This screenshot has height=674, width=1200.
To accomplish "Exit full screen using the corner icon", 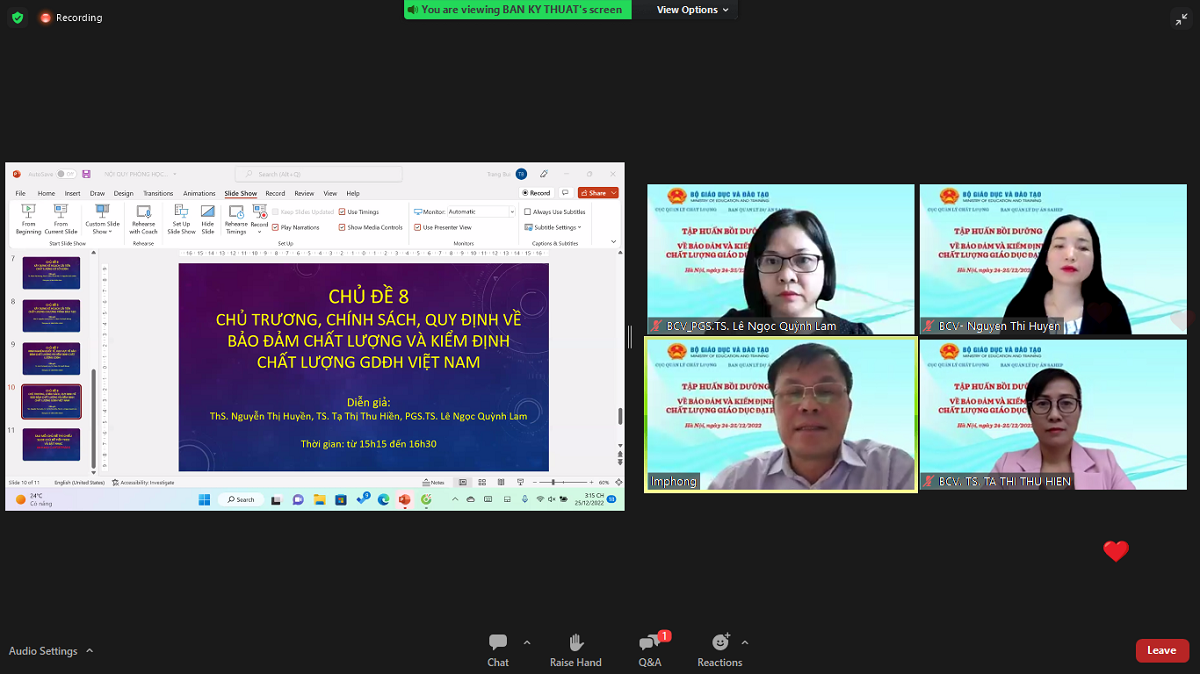I will (x=1181, y=19).
